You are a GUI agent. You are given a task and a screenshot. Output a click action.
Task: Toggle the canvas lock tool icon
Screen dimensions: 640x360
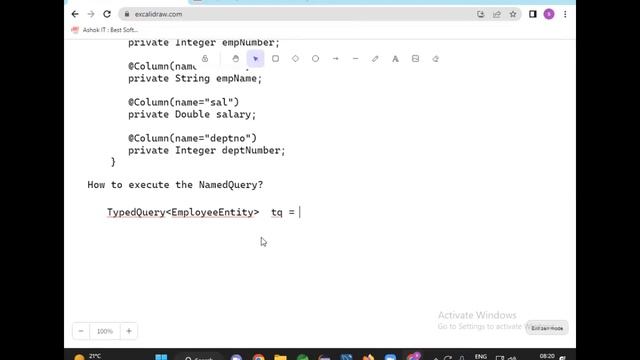tap(205, 59)
